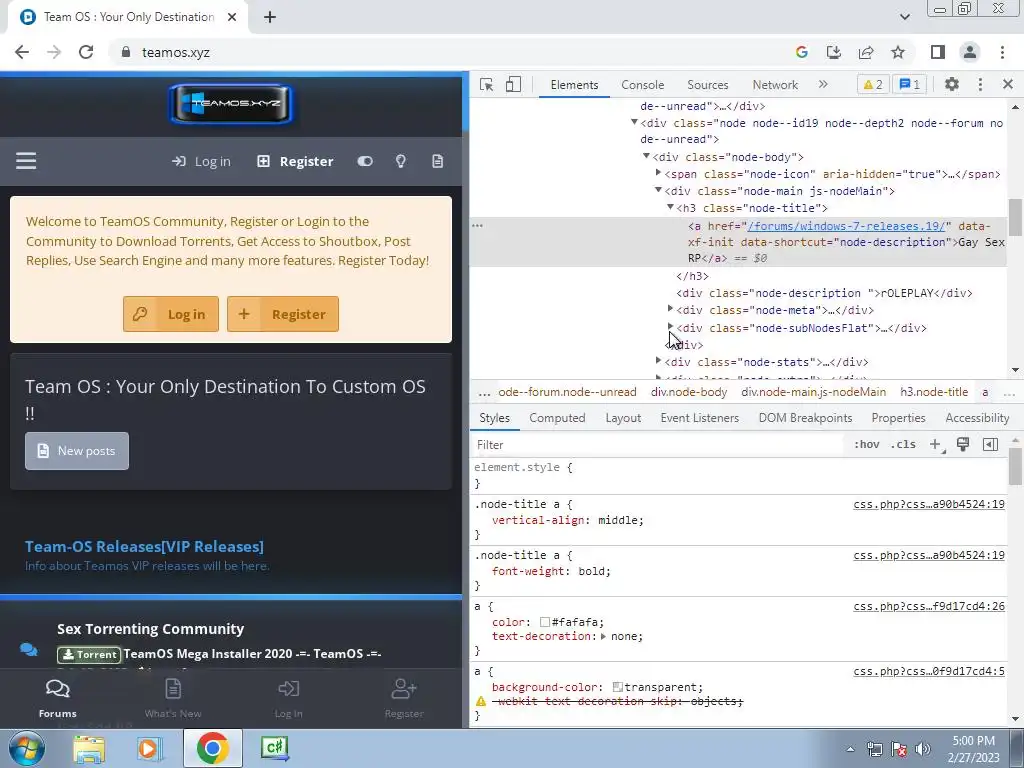Open the Properties tab
The image size is (1024, 768).
[898, 418]
